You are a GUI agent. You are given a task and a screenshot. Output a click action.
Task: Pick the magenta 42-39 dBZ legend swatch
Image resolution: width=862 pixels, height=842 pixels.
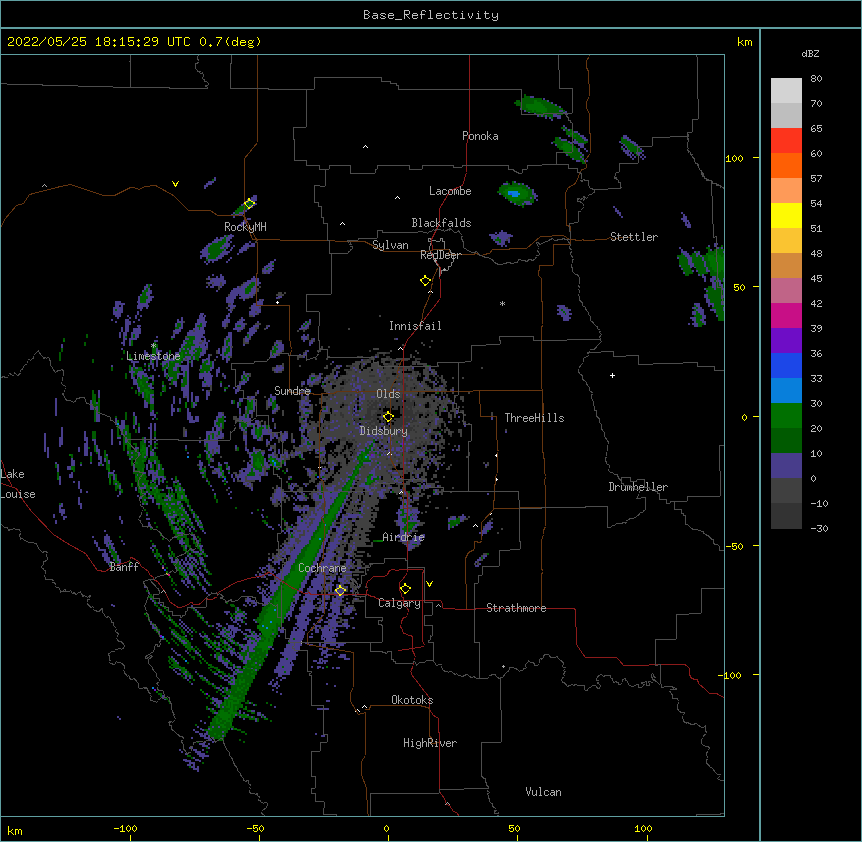coord(786,315)
